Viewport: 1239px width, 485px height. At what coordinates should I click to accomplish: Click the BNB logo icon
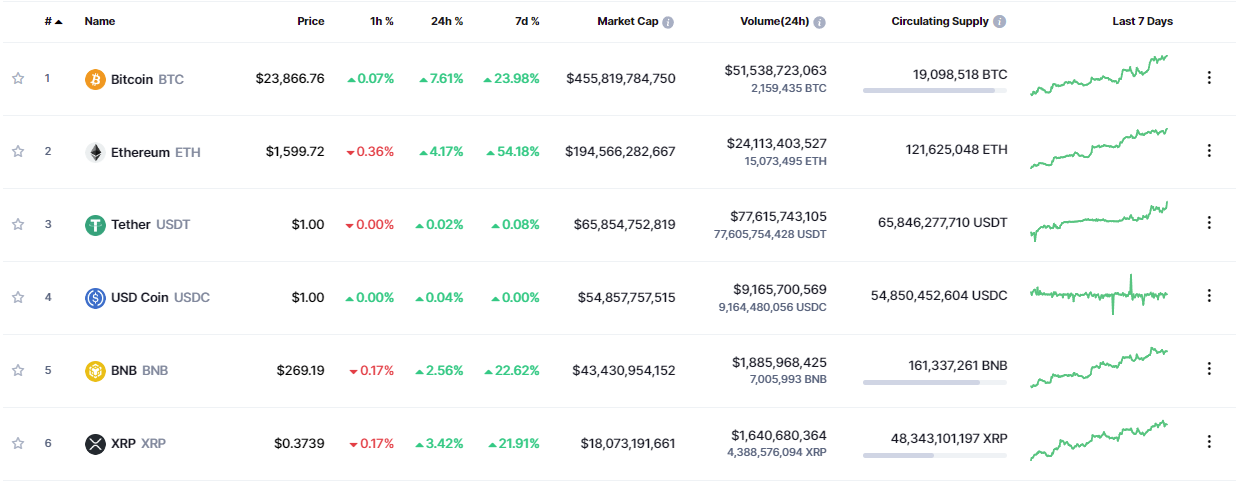pyautogui.click(x=95, y=370)
